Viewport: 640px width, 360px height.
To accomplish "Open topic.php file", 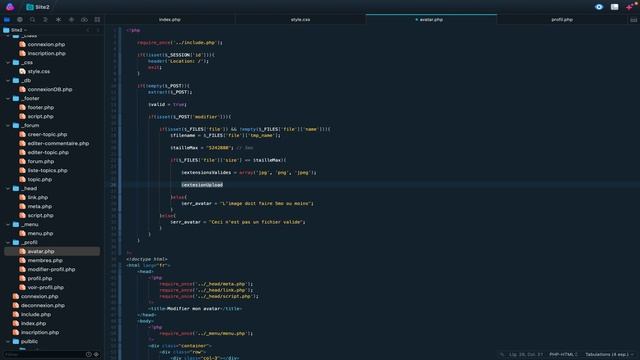I will (36, 179).
